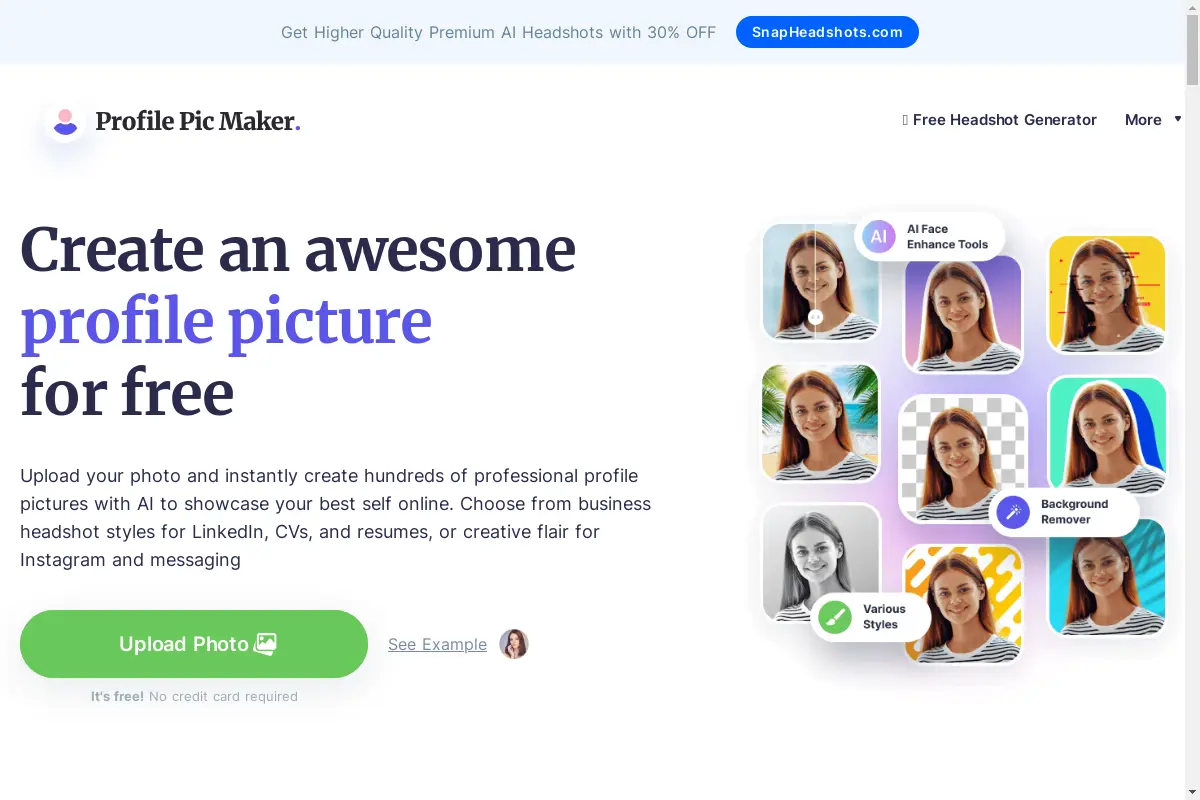Viewport: 1200px width, 800px height.
Task: Select the transparent checkerboard background portrait
Action: (x=963, y=458)
